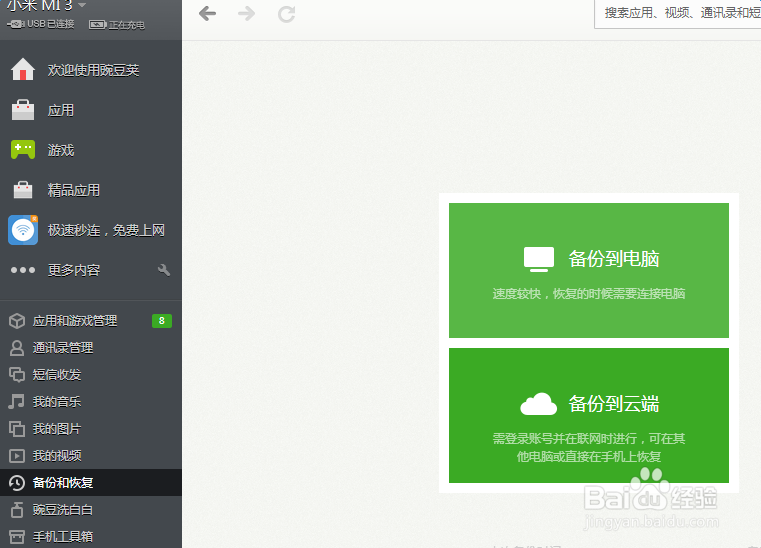Open the 更多内容 entry
This screenshot has width=761, height=548.
point(74,270)
